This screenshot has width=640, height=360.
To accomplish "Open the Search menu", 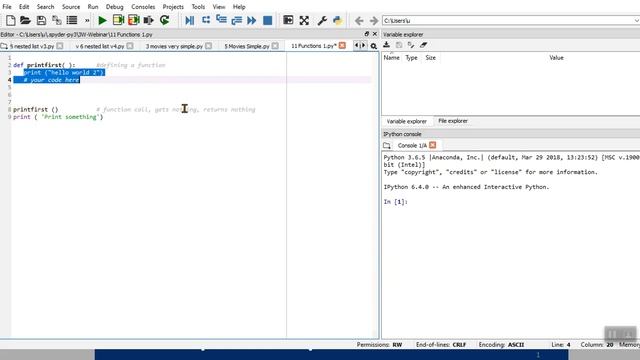I will 45,7.
